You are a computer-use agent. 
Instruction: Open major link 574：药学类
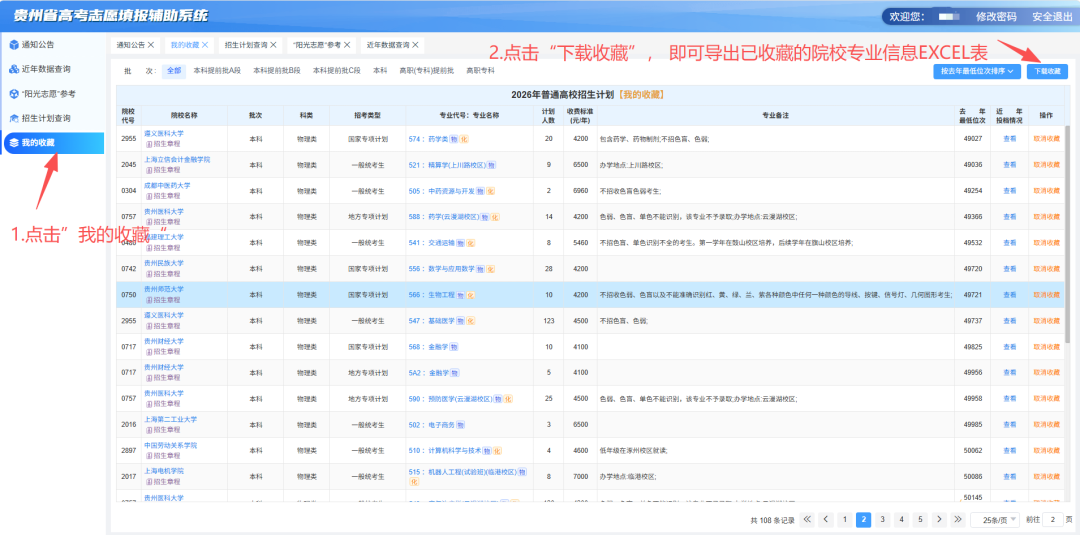click(x=427, y=139)
